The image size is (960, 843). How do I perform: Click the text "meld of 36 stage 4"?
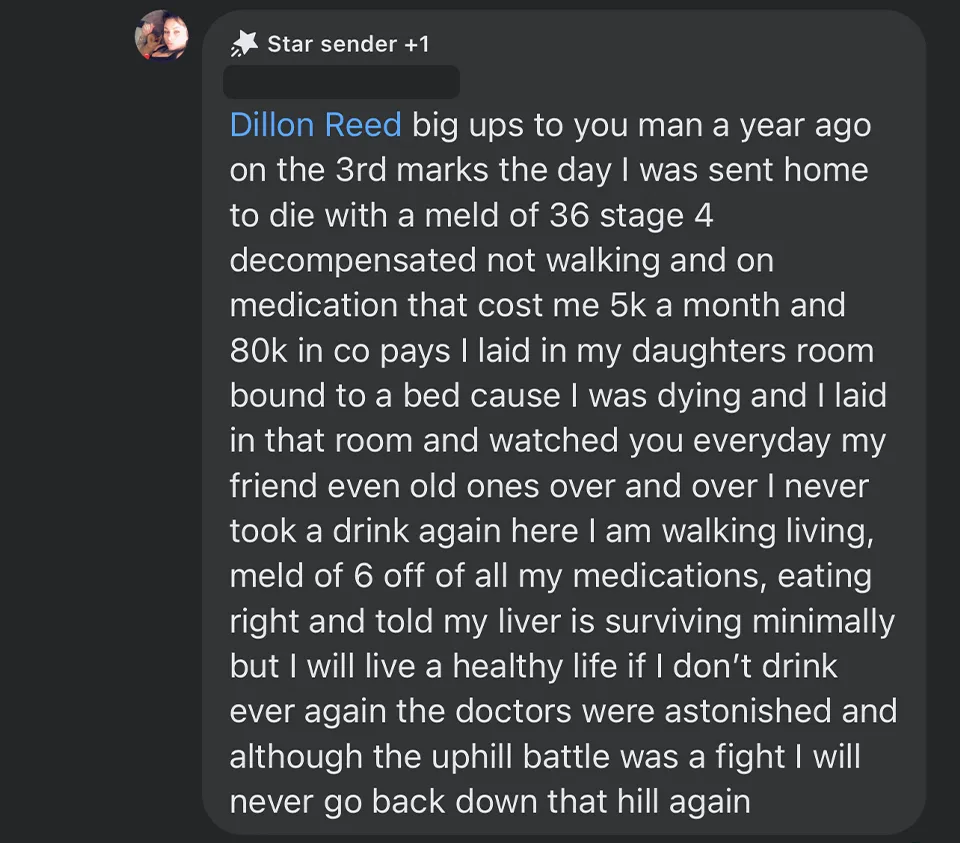tap(569, 215)
